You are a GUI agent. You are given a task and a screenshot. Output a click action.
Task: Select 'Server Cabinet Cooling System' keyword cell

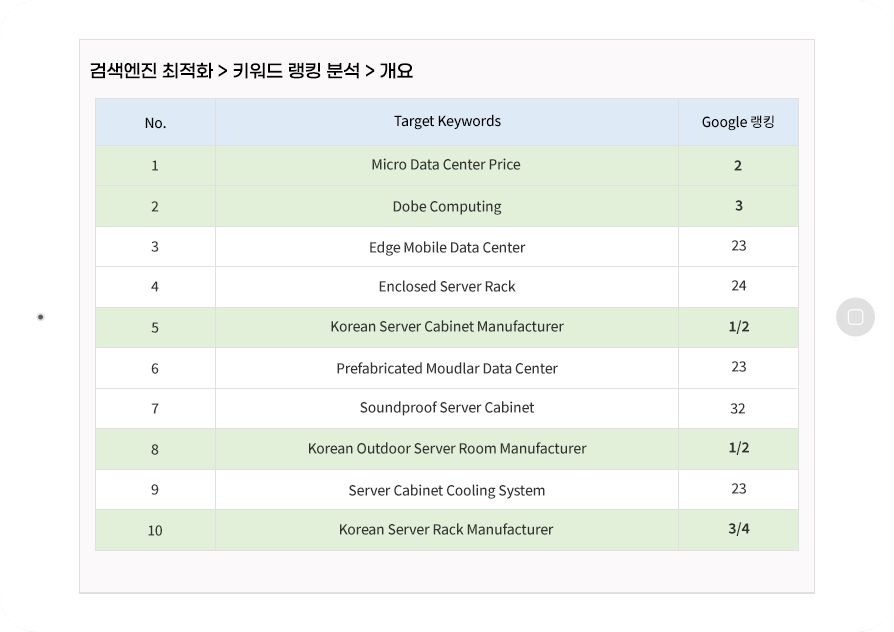pos(447,490)
